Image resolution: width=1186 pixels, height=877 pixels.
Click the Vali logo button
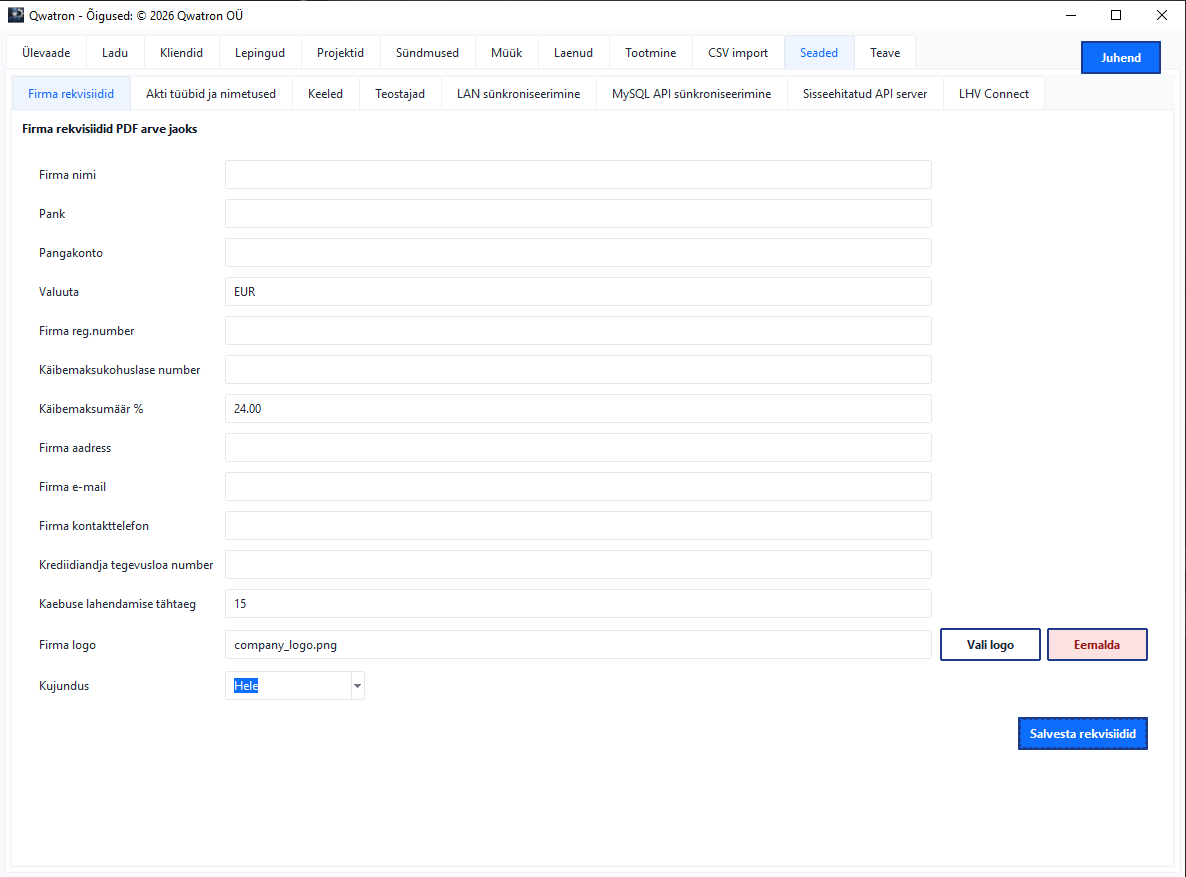990,645
